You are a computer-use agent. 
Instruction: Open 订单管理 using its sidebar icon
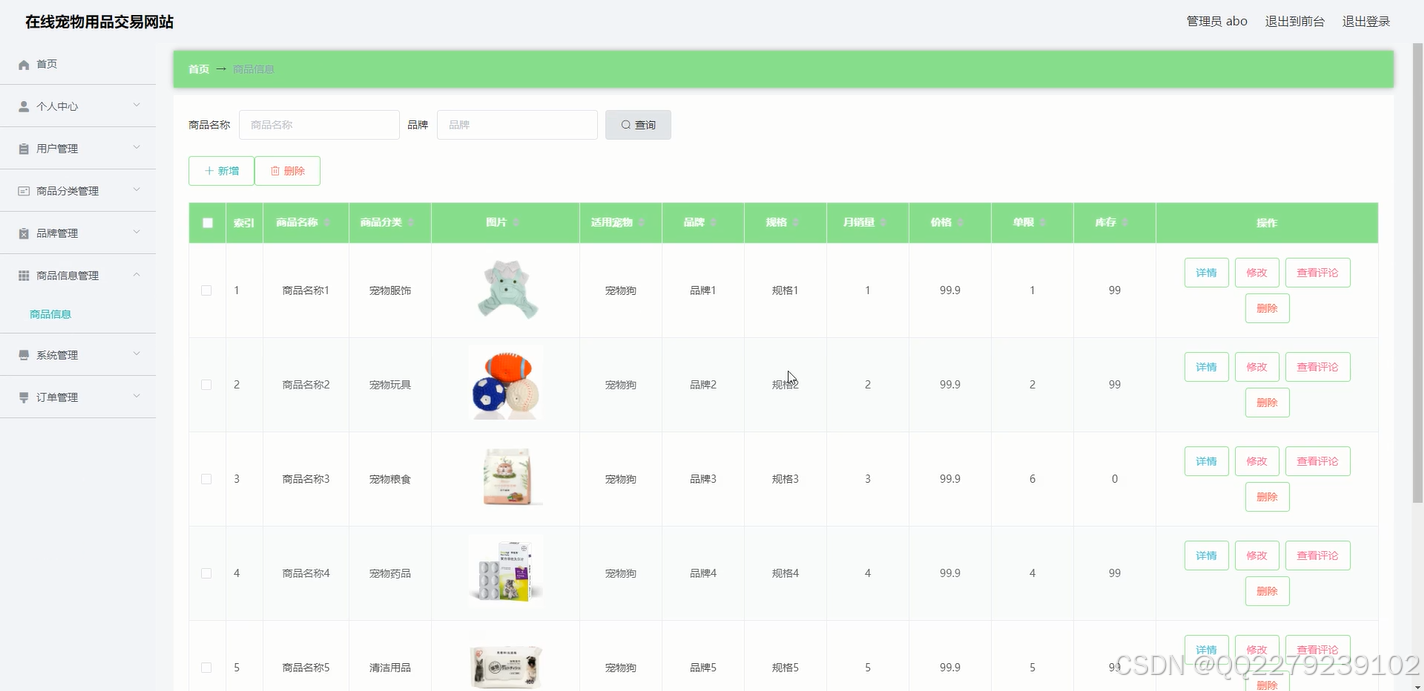click(22, 397)
